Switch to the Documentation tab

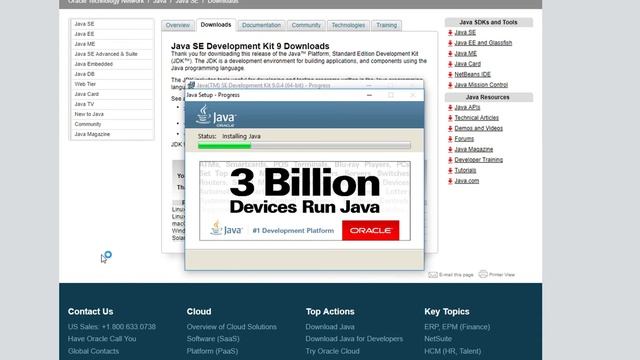pyautogui.click(x=261, y=25)
